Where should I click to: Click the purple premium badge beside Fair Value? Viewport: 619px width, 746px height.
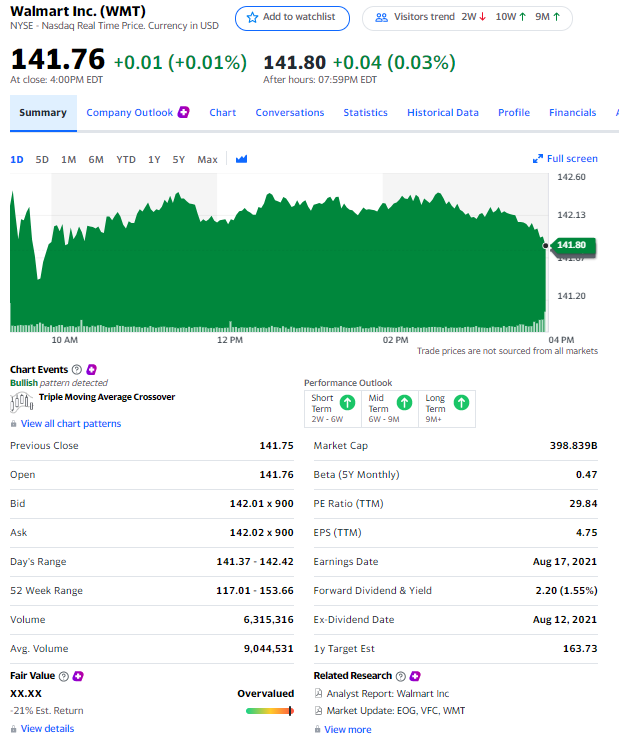click(x=78, y=676)
